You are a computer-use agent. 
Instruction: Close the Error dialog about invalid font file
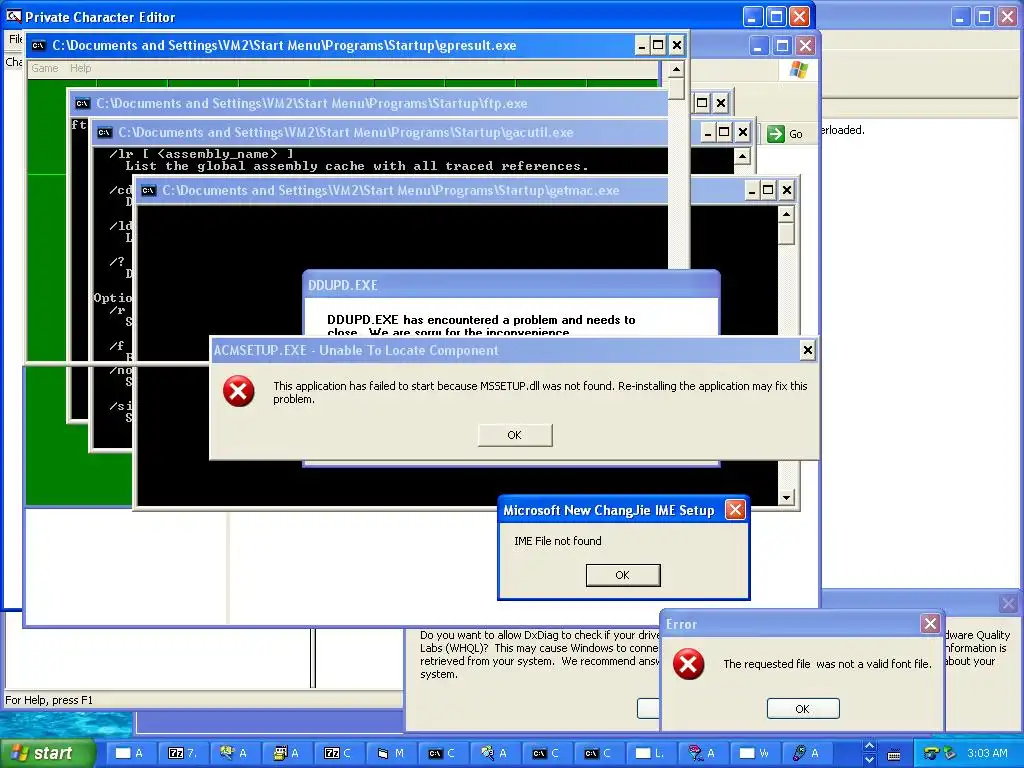click(930, 624)
